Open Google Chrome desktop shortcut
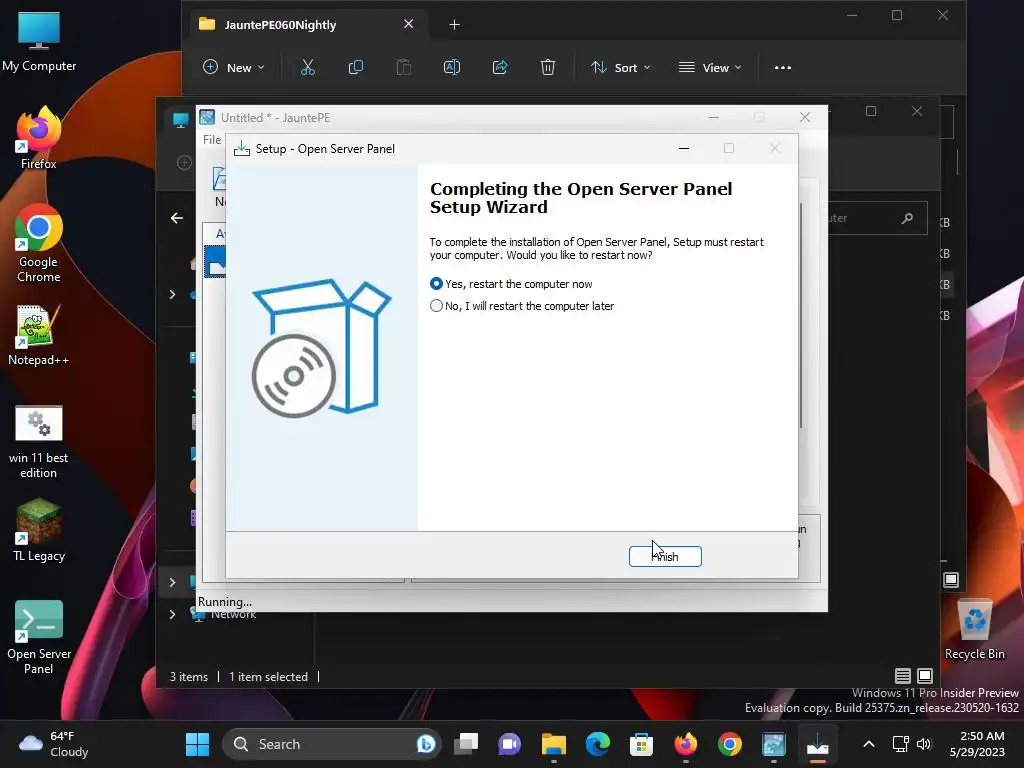Viewport: 1024px width, 768px height. point(39,243)
